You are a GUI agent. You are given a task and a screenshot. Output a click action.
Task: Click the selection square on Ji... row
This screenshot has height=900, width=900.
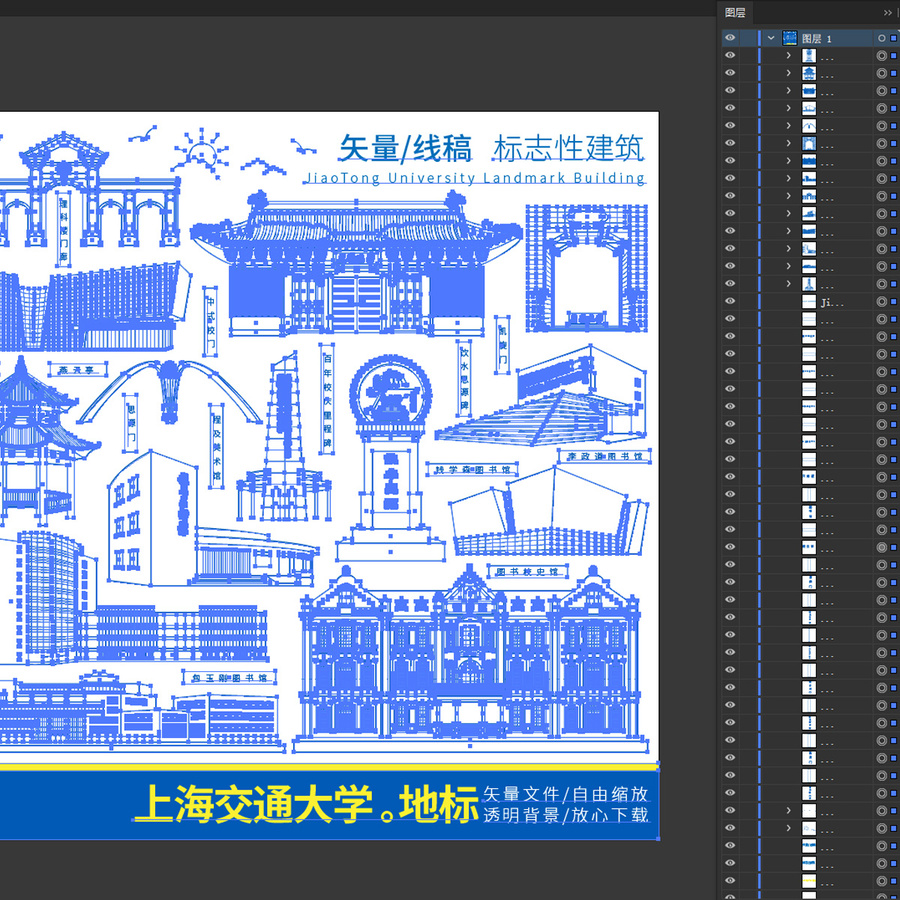point(893,302)
